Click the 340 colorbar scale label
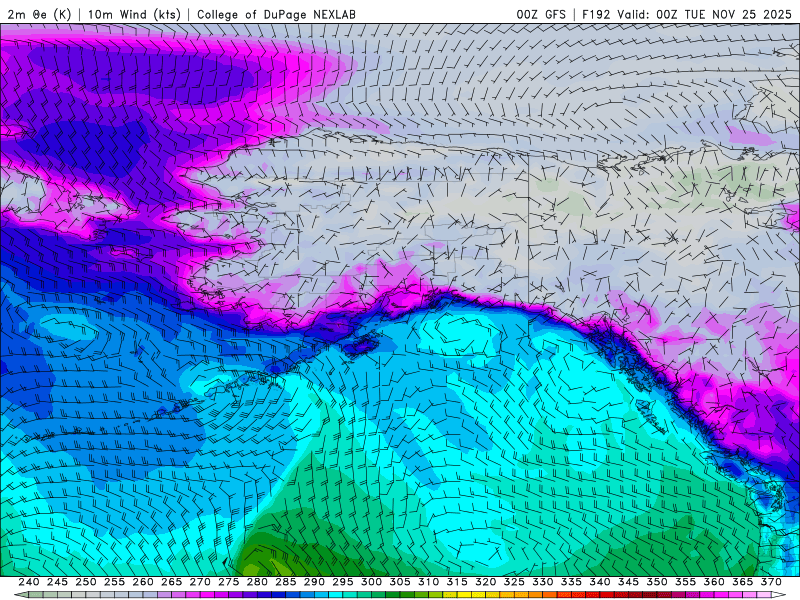Screen dimensions: 800x600 coord(600,582)
